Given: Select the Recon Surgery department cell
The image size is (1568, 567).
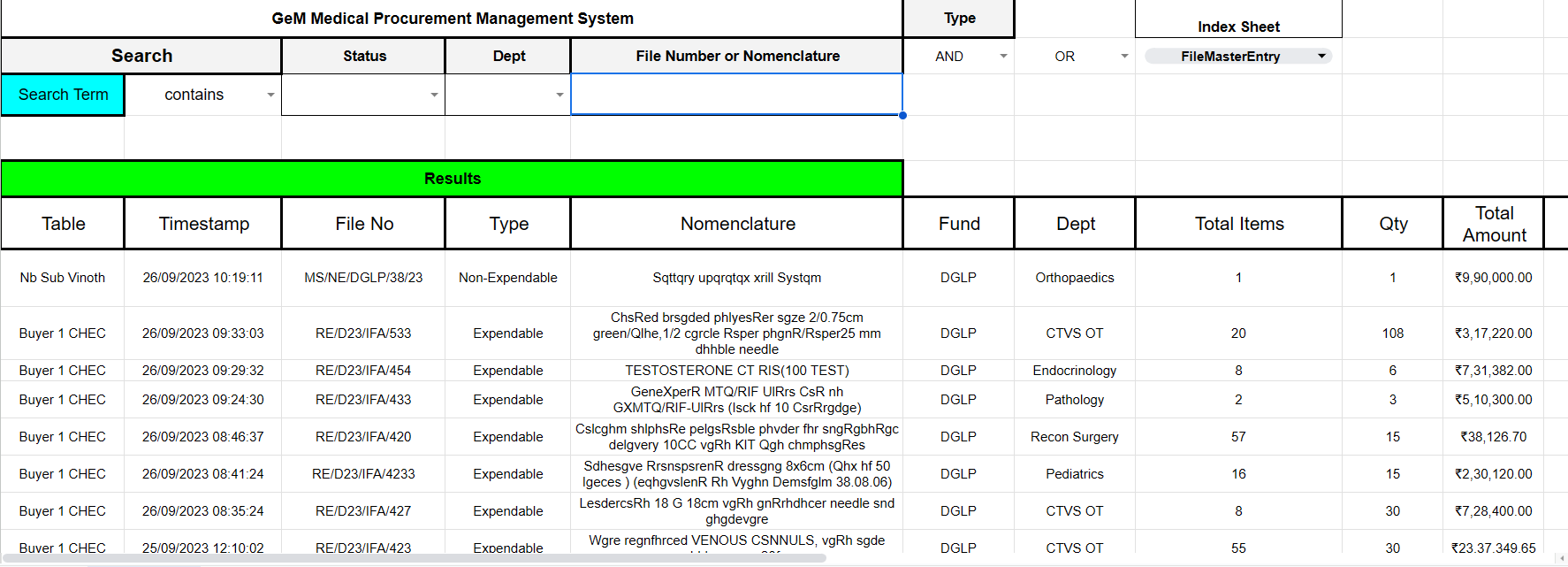Looking at the screenshot, I should pyautogui.click(x=1075, y=437).
